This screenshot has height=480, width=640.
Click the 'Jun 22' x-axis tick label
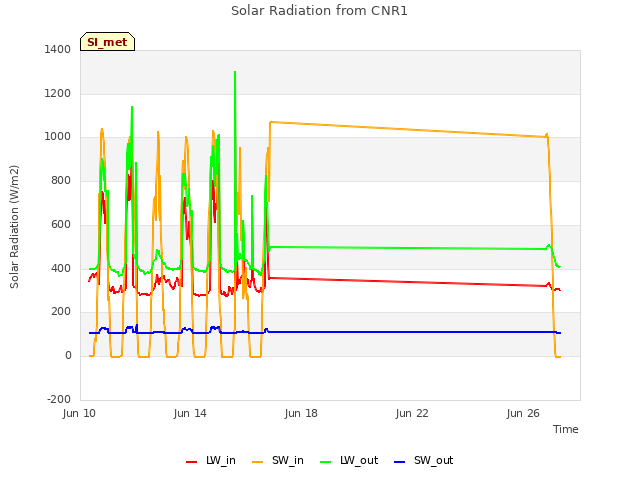click(x=412, y=413)
